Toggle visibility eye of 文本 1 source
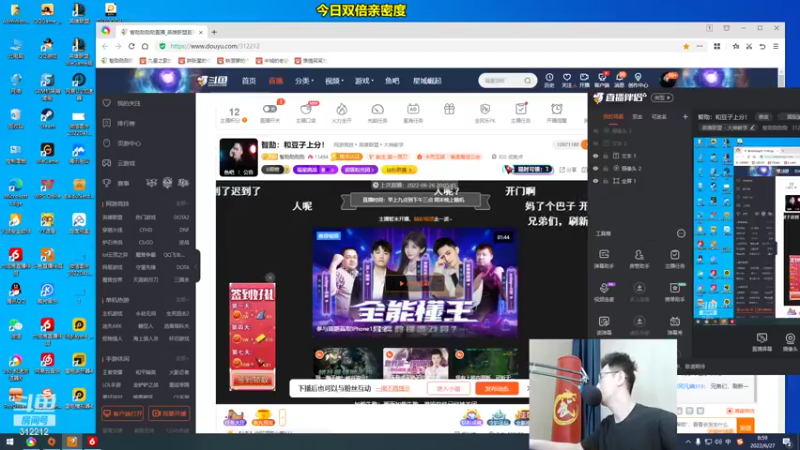The image size is (800, 450). (x=595, y=156)
